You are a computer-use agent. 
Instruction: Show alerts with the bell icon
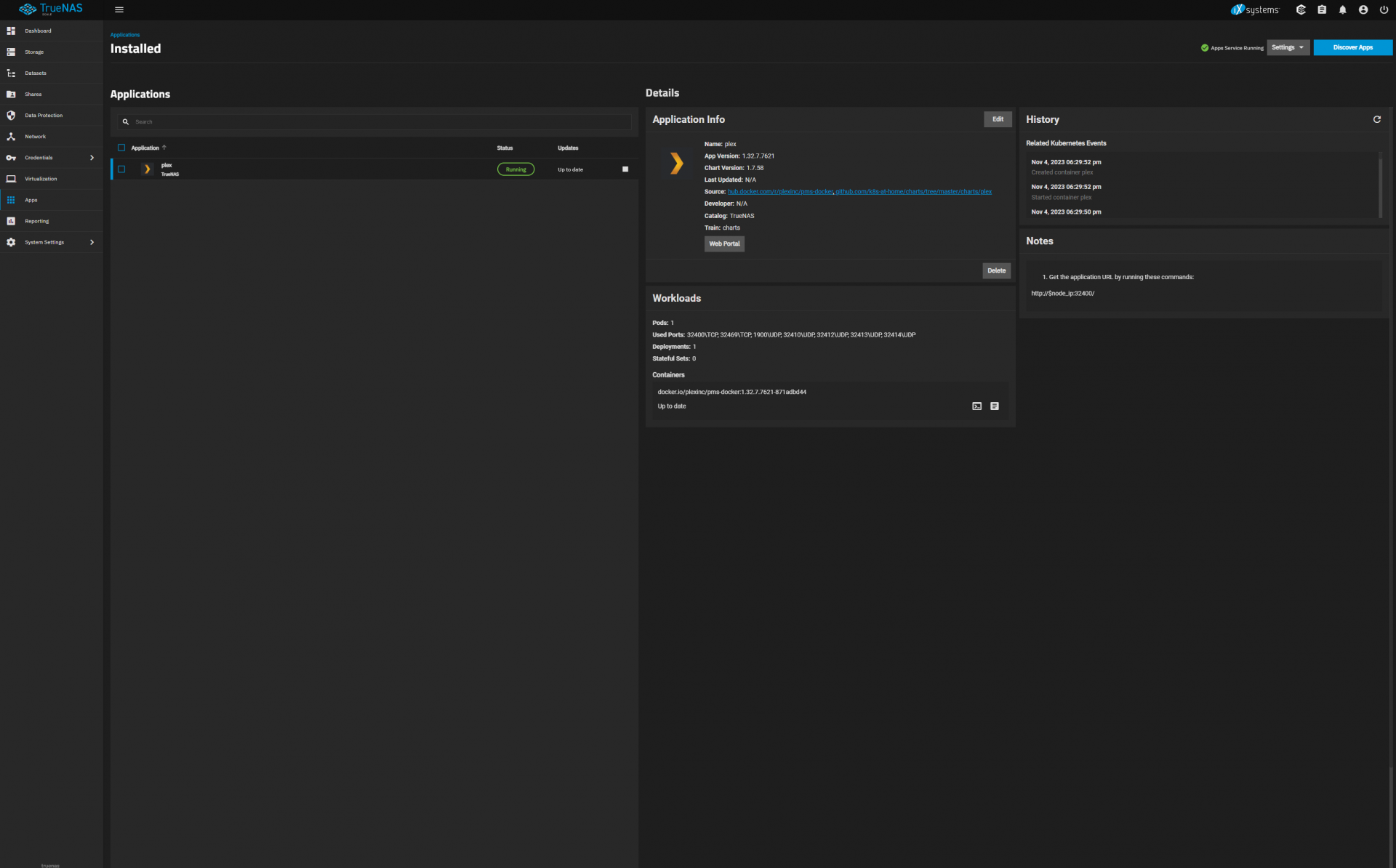(1342, 10)
